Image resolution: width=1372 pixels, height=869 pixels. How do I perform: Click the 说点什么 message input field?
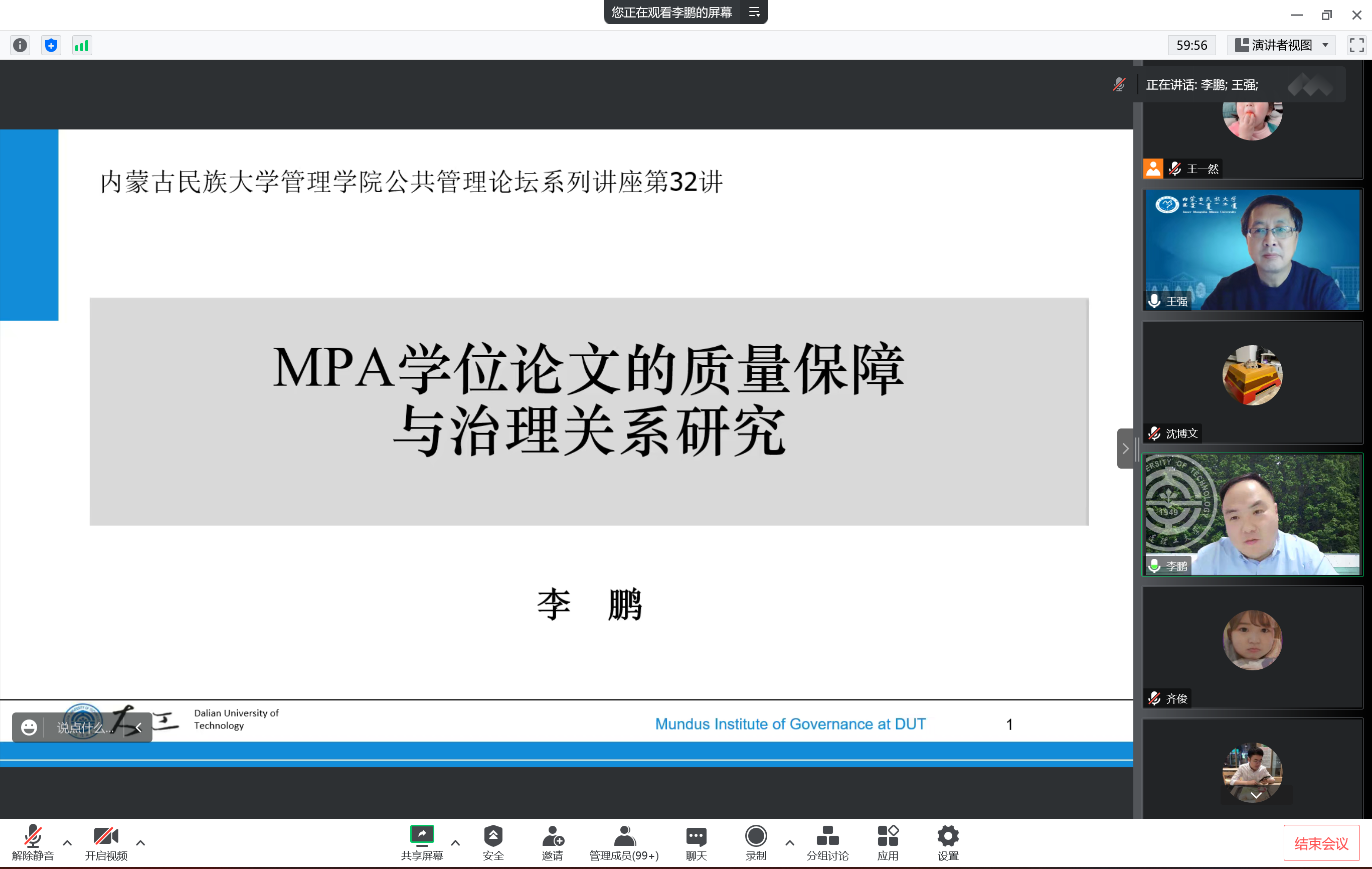tap(85, 728)
